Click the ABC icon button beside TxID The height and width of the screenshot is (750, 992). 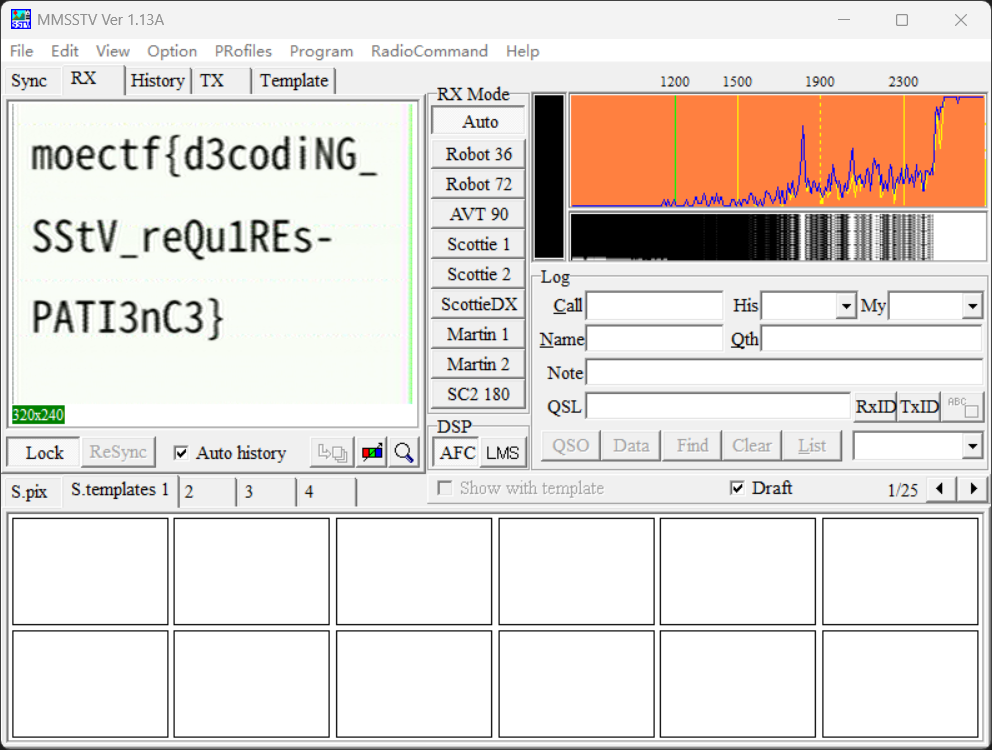pos(963,406)
